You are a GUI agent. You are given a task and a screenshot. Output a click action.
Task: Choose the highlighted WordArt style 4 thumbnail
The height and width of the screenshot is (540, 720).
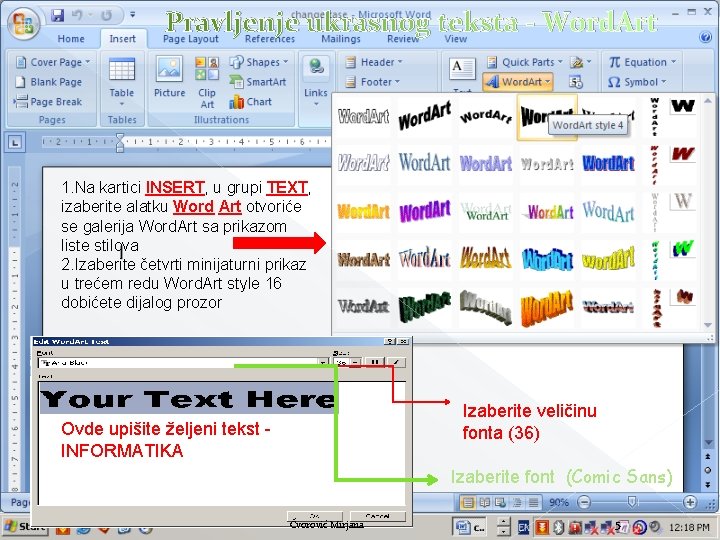[x=547, y=117]
